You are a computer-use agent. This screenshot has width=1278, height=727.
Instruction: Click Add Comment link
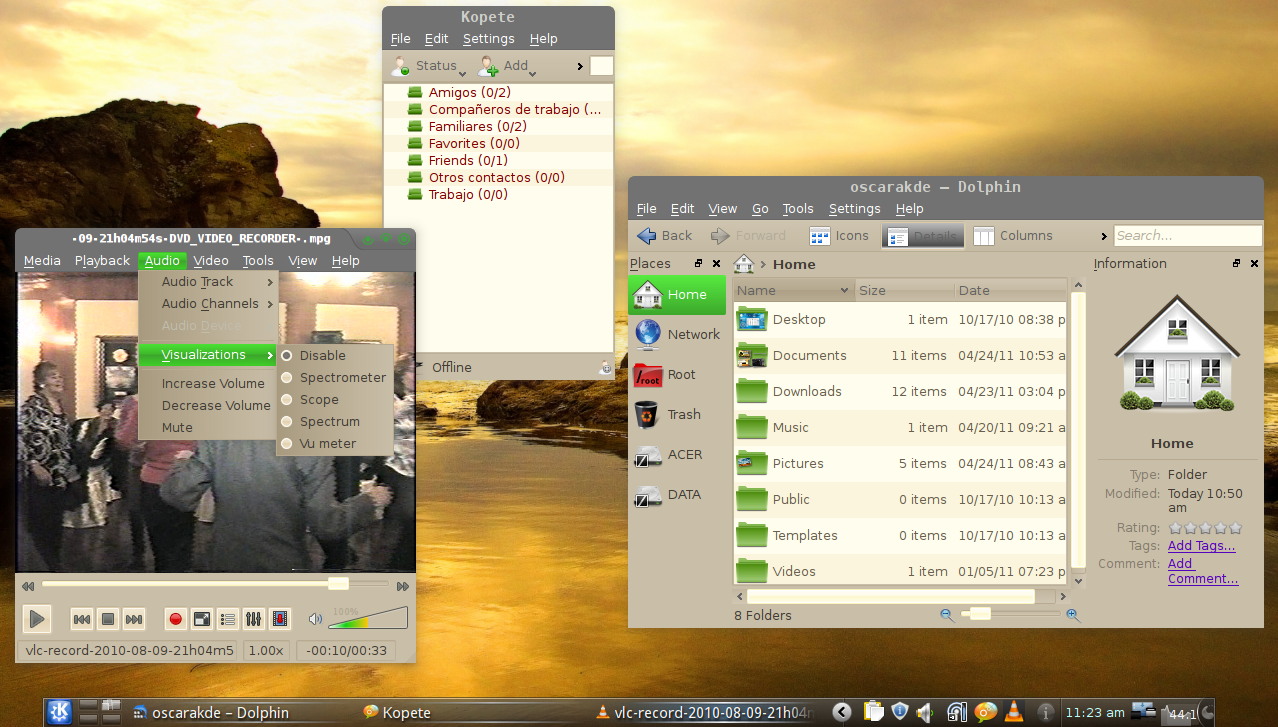click(x=1202, y=571)
